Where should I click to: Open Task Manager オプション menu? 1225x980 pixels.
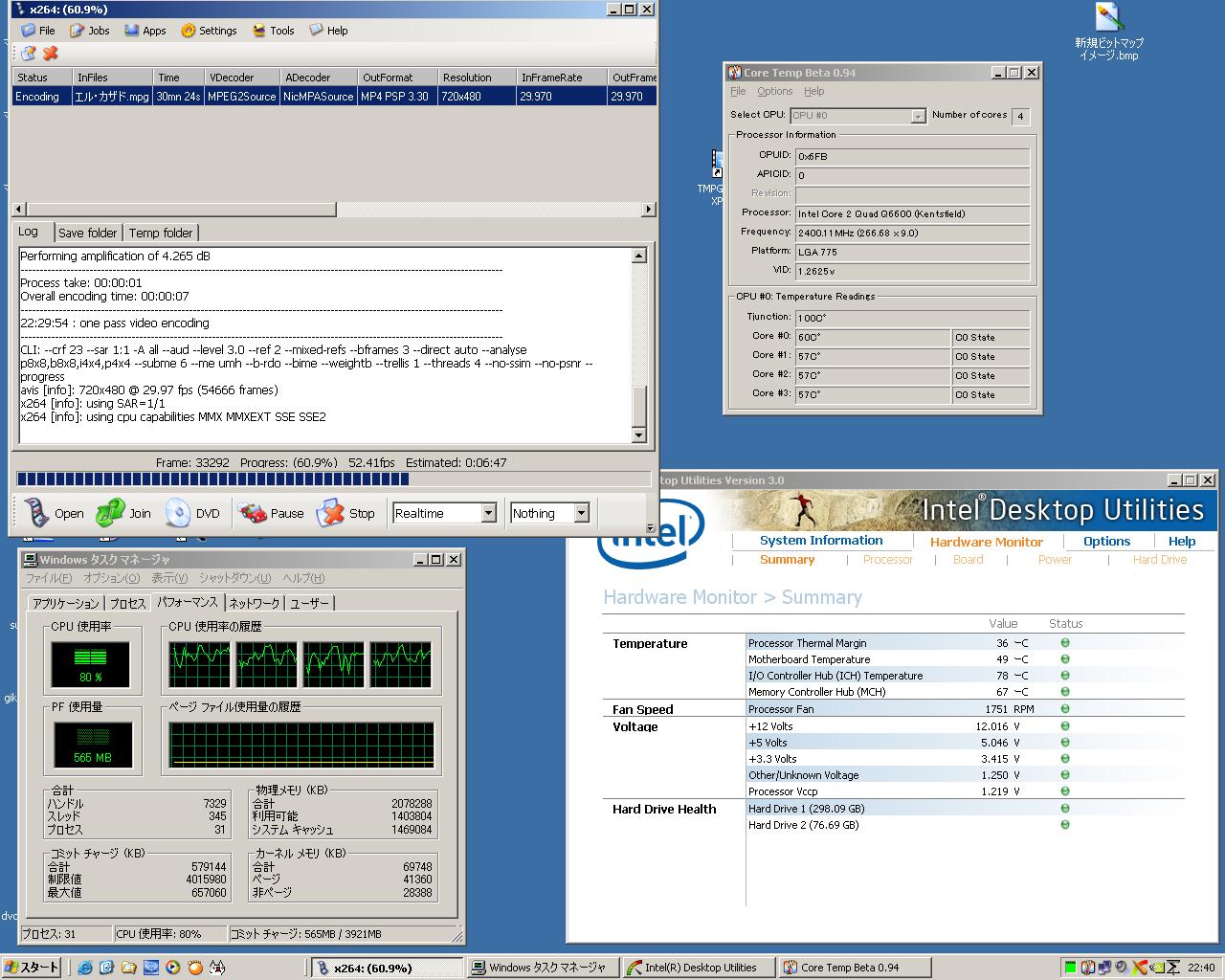(111, 578)
